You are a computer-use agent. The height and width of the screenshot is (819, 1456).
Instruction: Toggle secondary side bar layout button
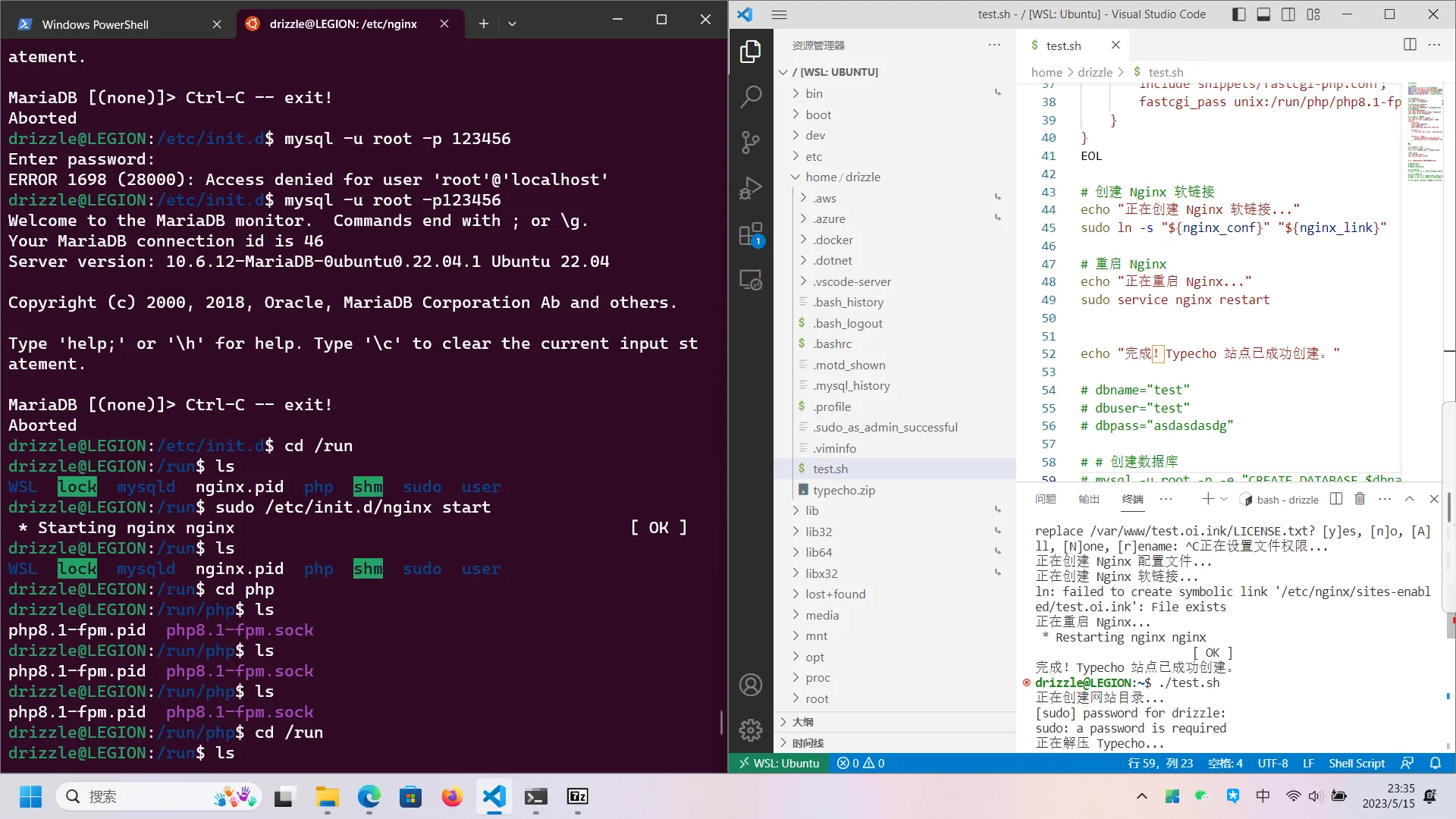coord(1288,14)
